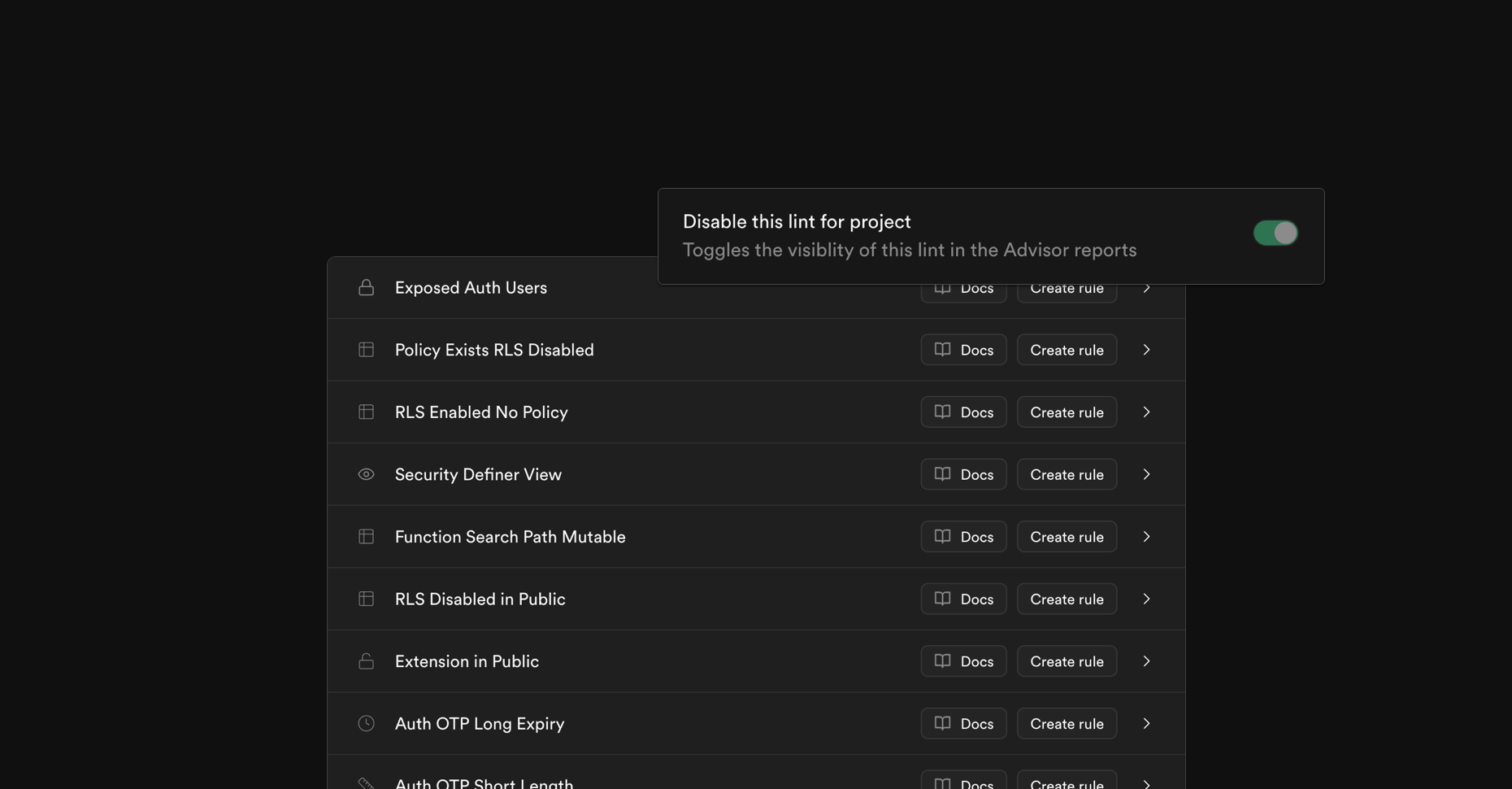The image size is (1512, 789).
Task: Click the eye icon beside Security Definer View
Action: click(366, 474)
